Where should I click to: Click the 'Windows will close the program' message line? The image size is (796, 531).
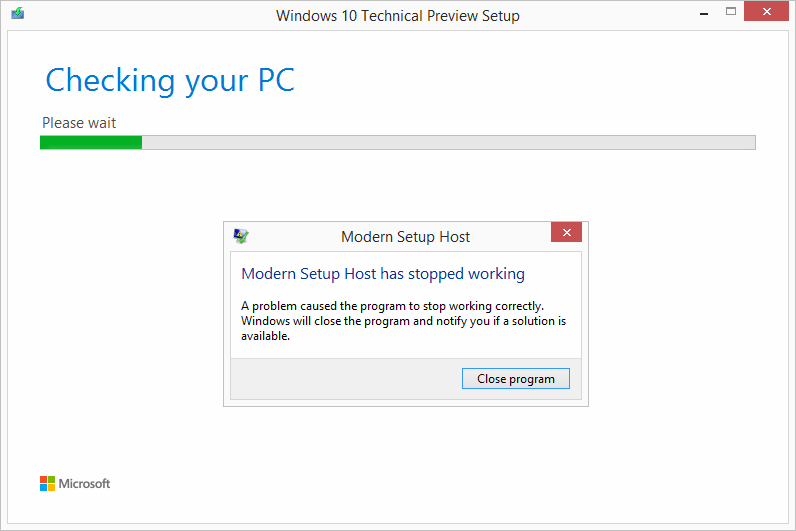click(404, 321)
